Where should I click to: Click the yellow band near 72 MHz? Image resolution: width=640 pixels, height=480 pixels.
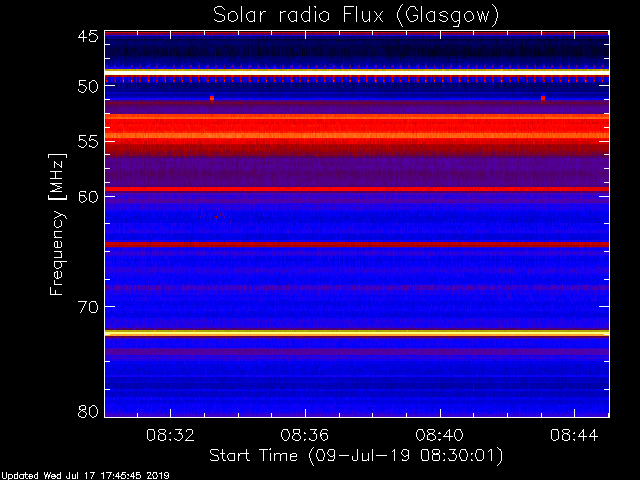(357, 333)
